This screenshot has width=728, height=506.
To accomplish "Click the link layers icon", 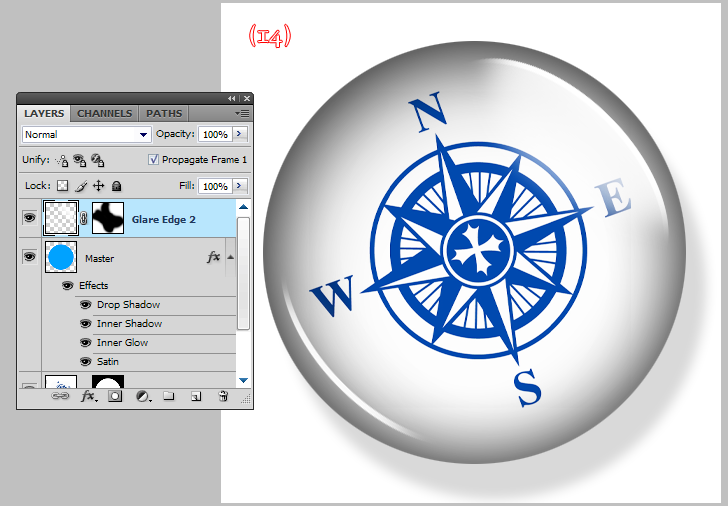I will pyautogui.click(x=60, y=396).
